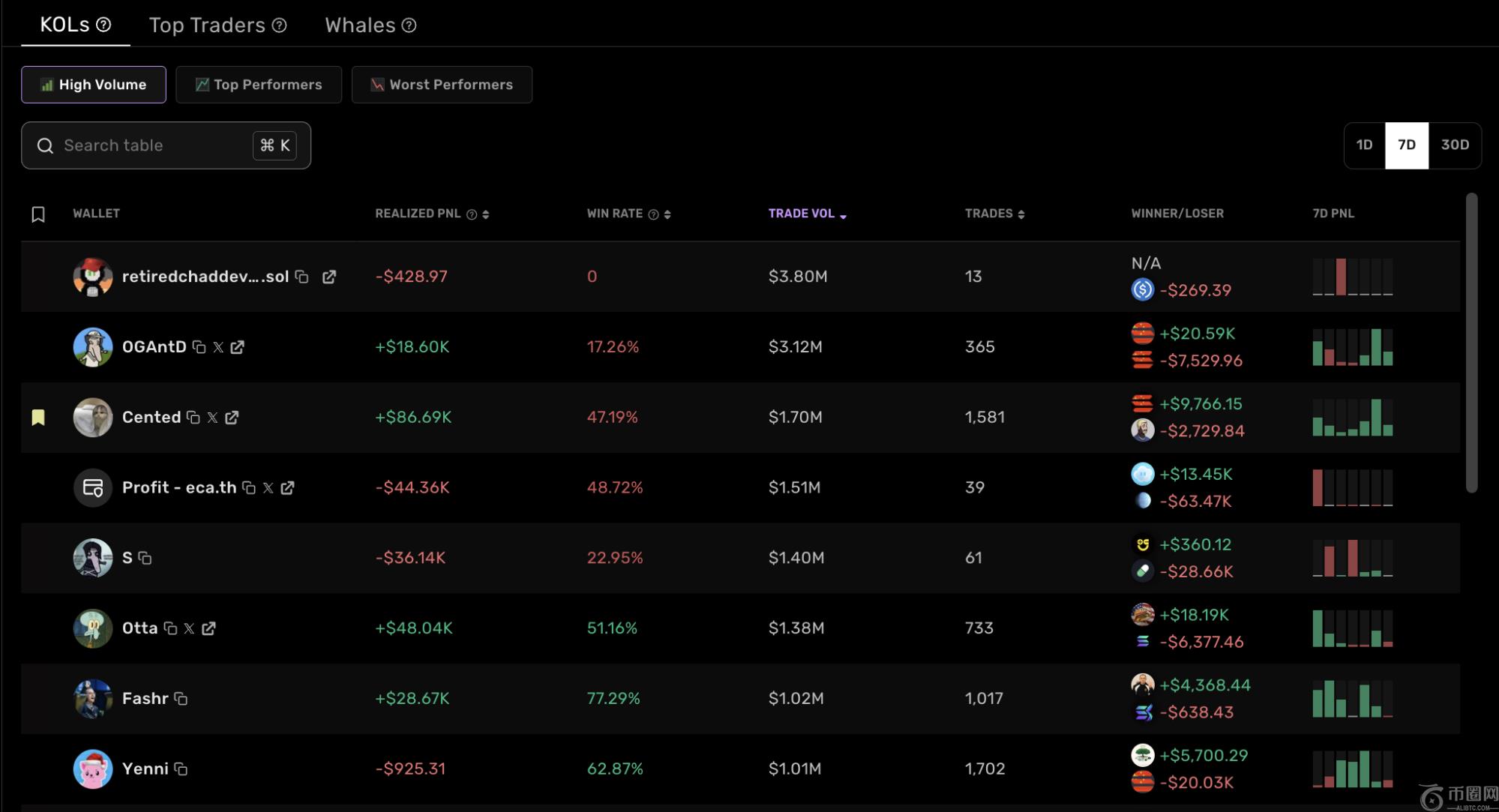Copy the Fashr wallet address
This screenshot has height=812, width=1499.
tap(181, 699)
